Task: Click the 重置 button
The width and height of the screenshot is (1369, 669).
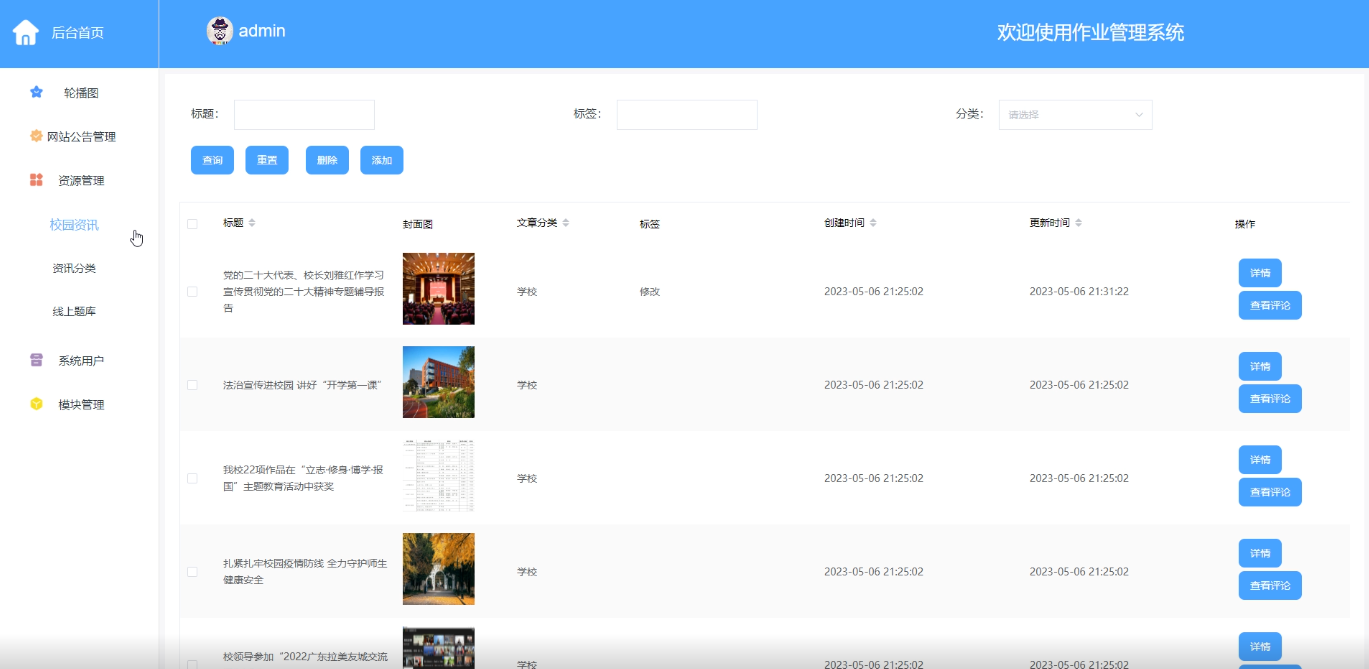Action: 267,160
